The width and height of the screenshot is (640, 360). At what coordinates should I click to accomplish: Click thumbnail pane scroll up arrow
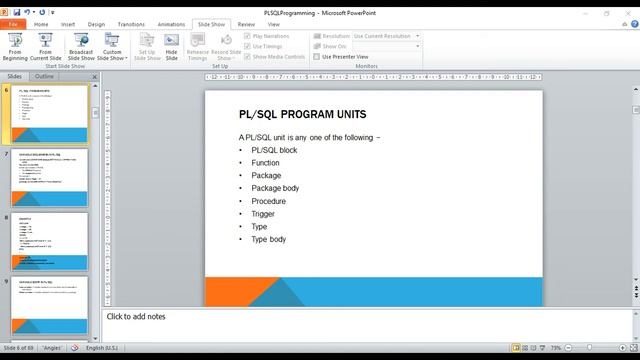(x=95, y=86)
